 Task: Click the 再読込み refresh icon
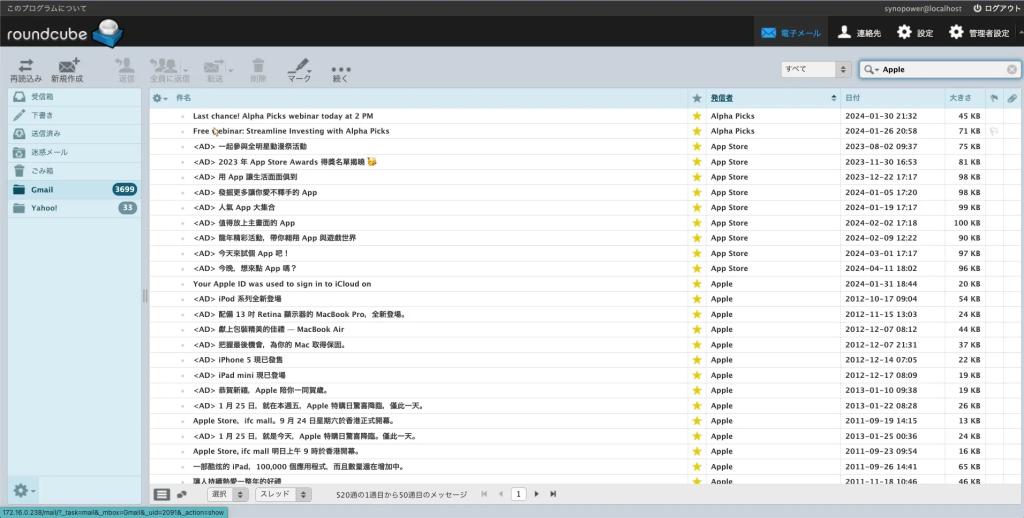[26, 66]
